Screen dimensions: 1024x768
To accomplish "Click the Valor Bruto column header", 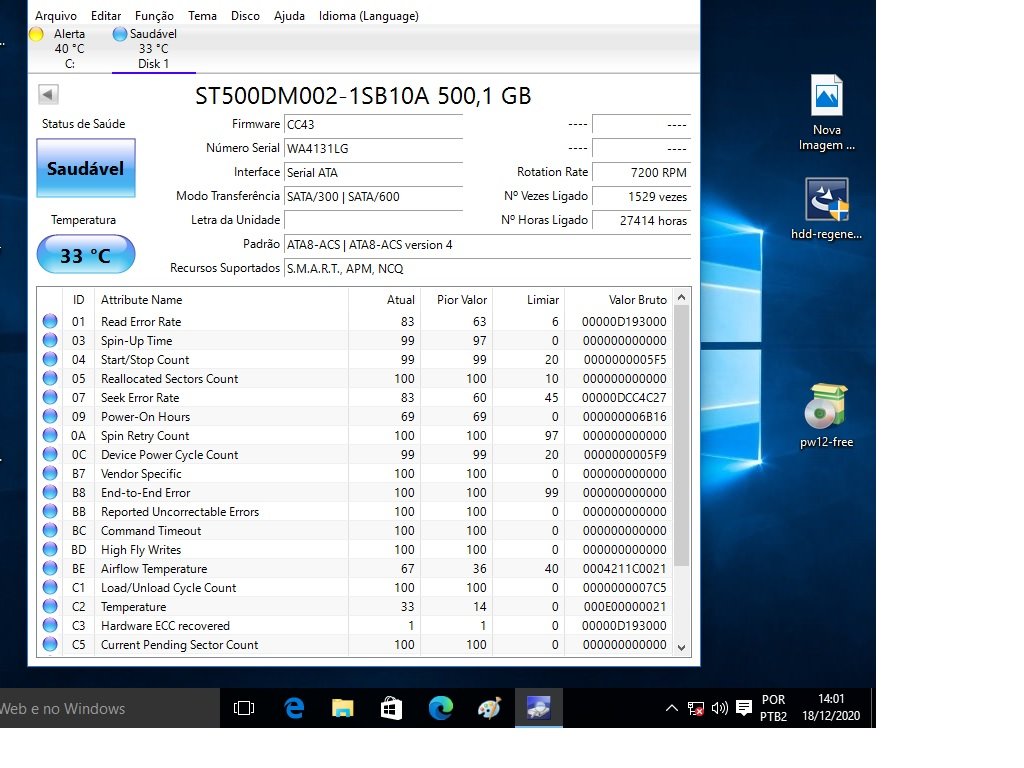I will (x=637, y=300).
